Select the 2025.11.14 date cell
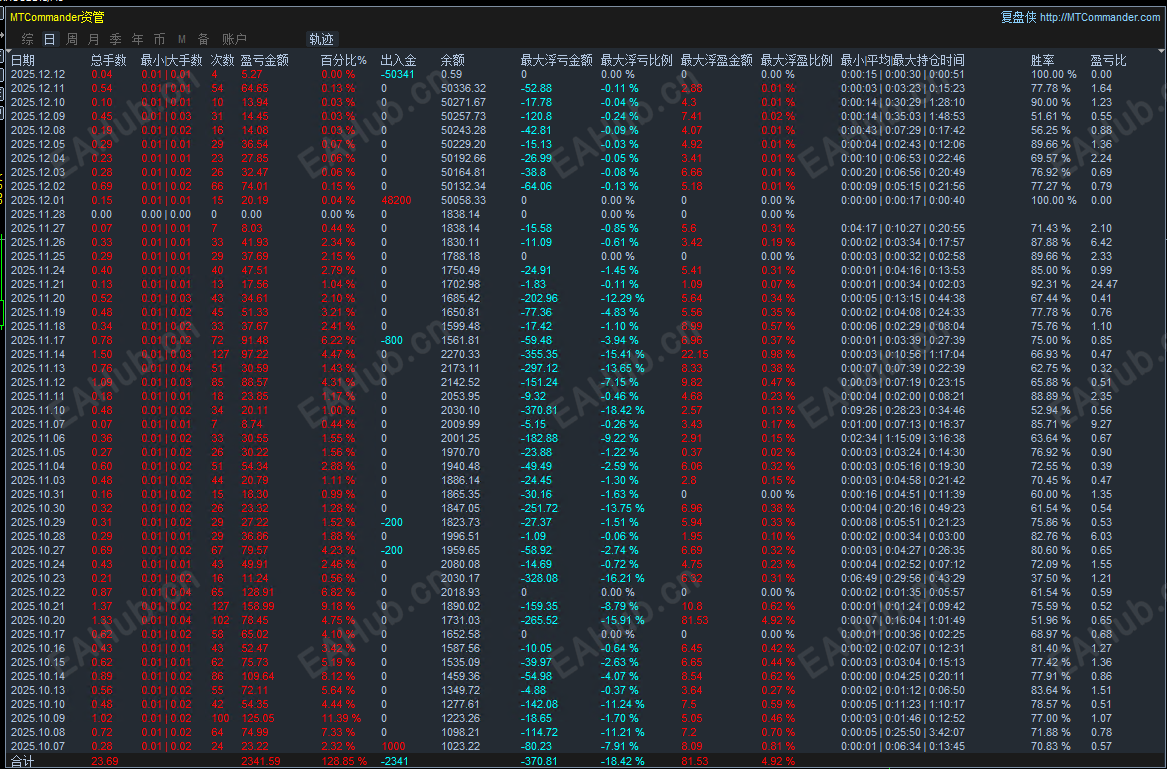The width and height of the screenshot is (1167, 769). (38, 354)
